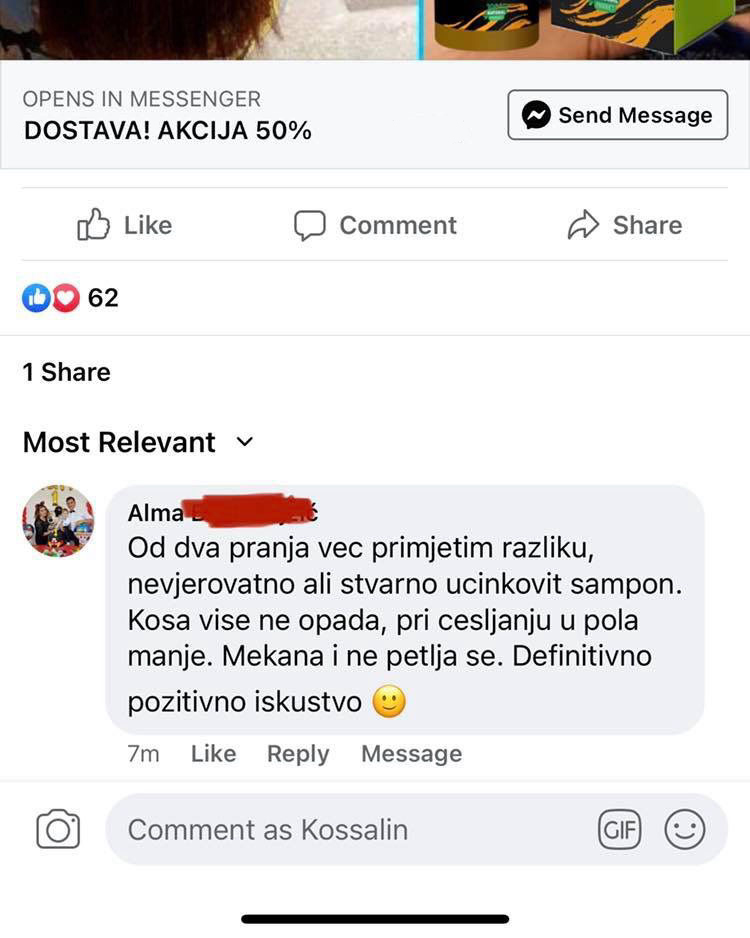The image size is (750, 938).
Task: Open the DOSTAVA! AKCIJA 50% headline
Action: point(167,131)
